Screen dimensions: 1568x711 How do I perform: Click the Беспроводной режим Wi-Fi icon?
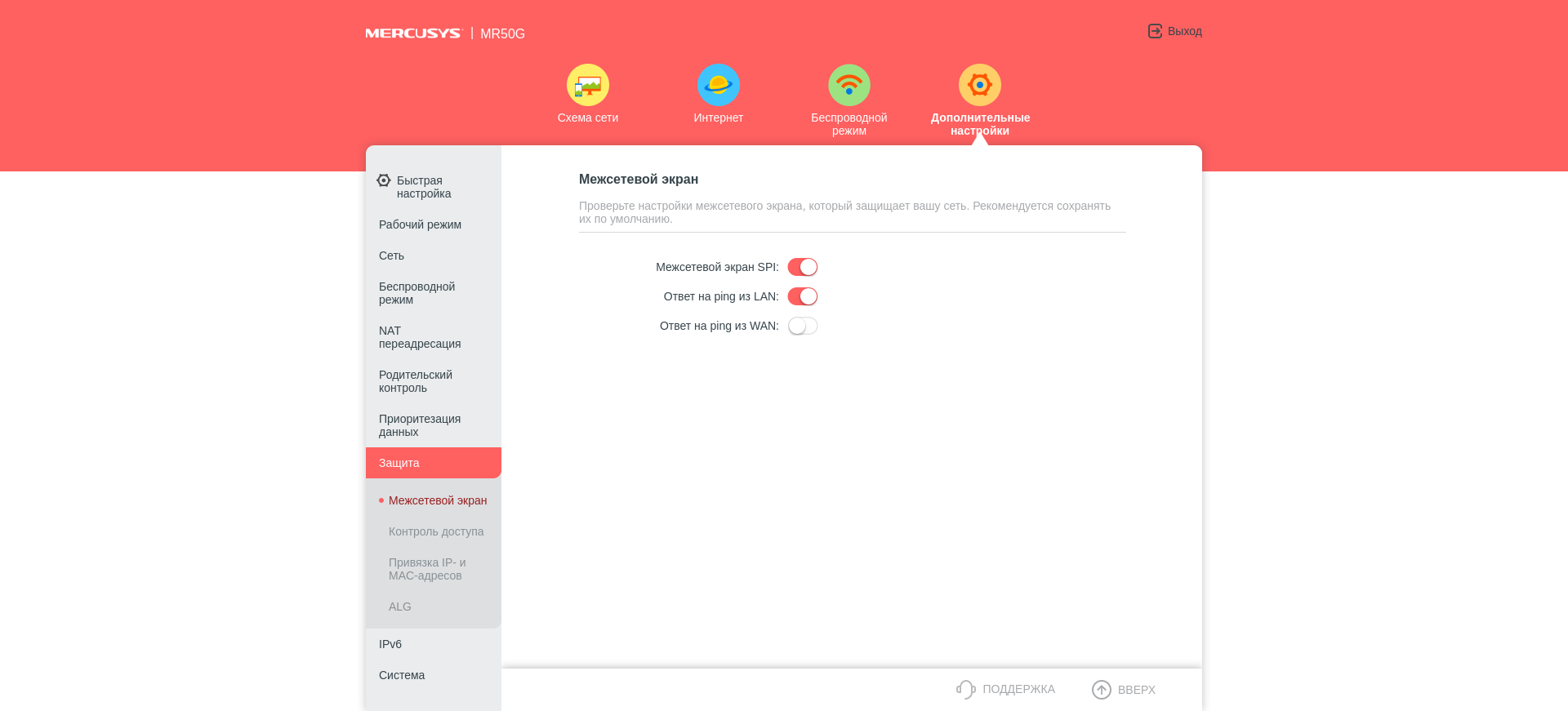click(849, 85)
